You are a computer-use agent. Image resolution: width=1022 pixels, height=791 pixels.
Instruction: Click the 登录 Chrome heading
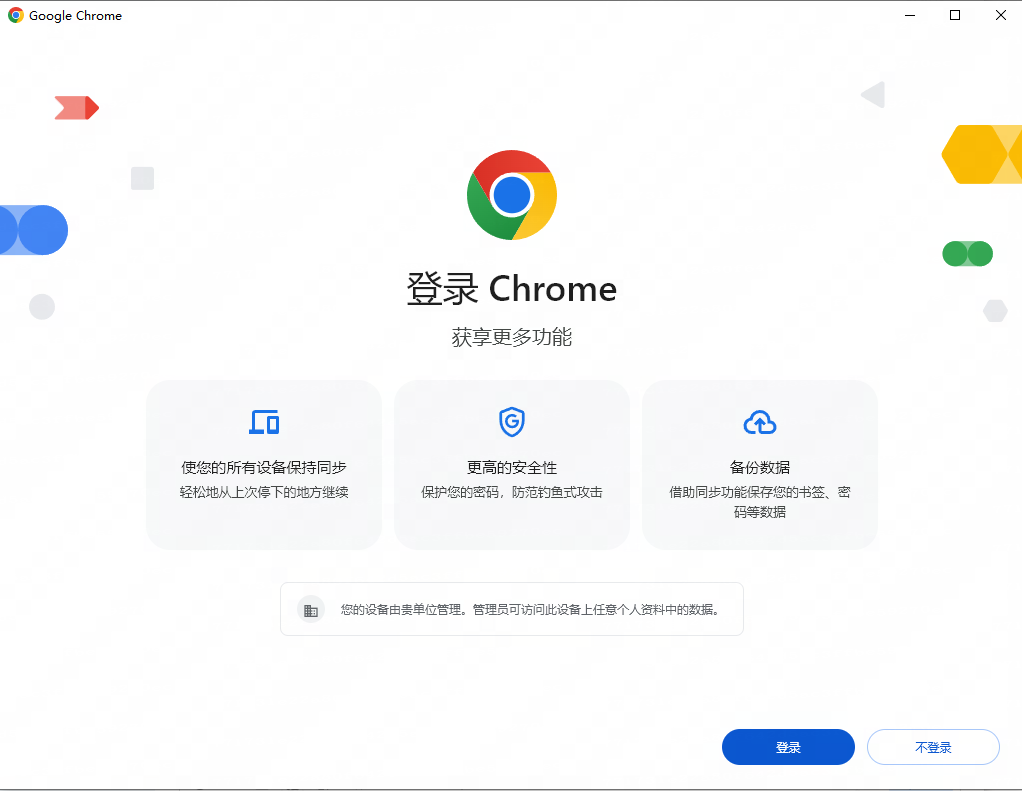tap(512, 289)
